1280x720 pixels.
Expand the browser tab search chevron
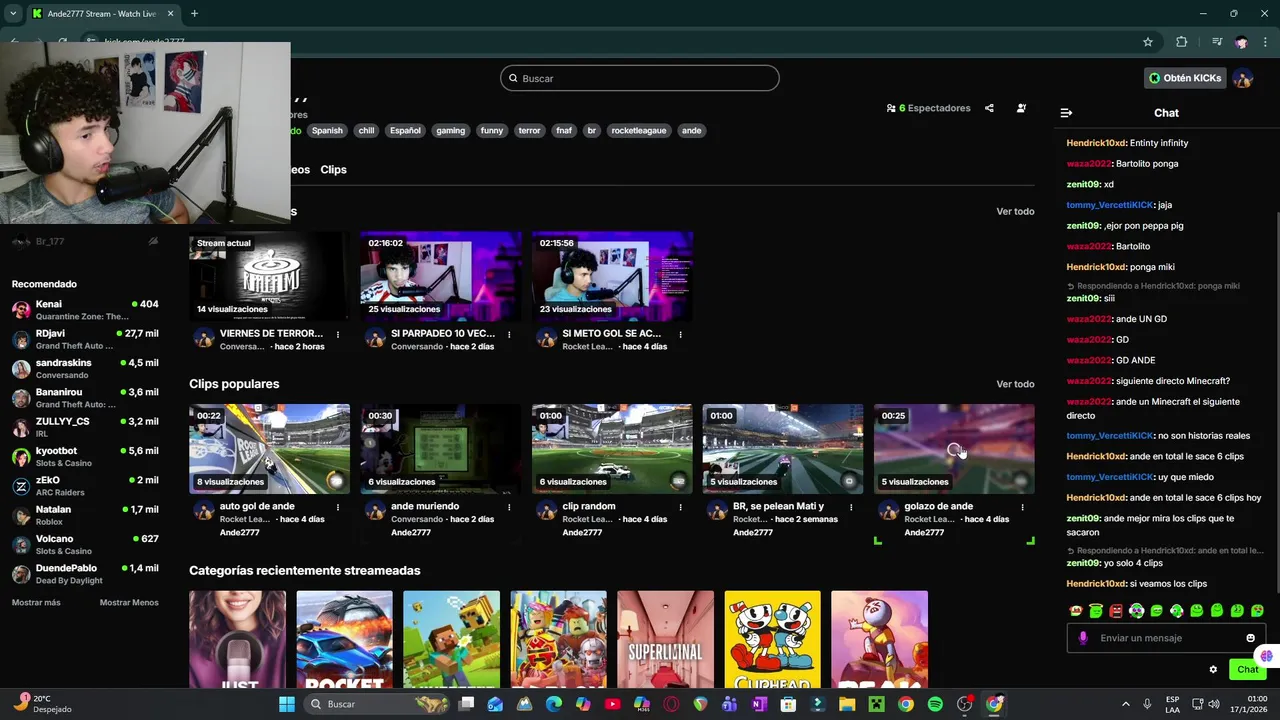click(x=12, y=14)
